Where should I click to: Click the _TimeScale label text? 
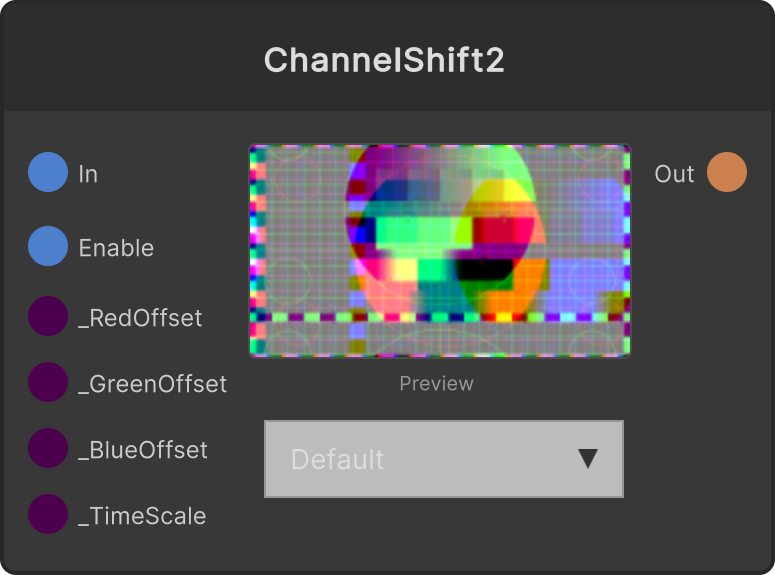(142, 516)
